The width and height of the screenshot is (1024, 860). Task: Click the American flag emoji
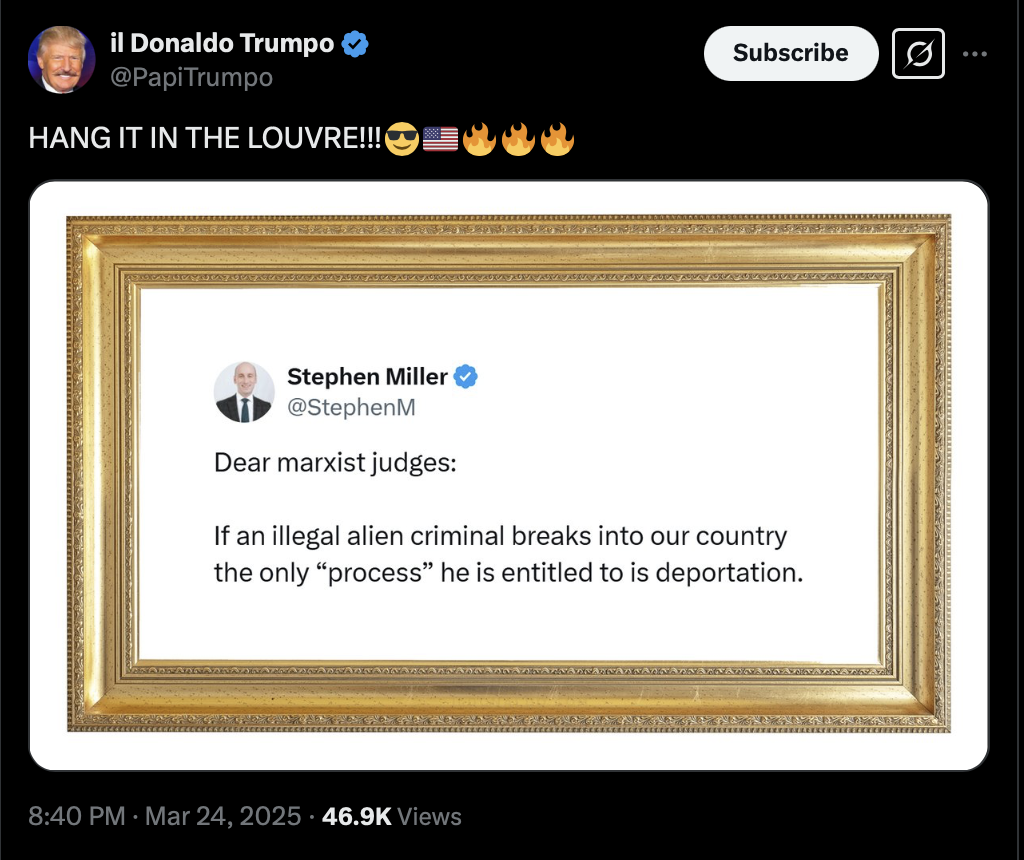440,138
